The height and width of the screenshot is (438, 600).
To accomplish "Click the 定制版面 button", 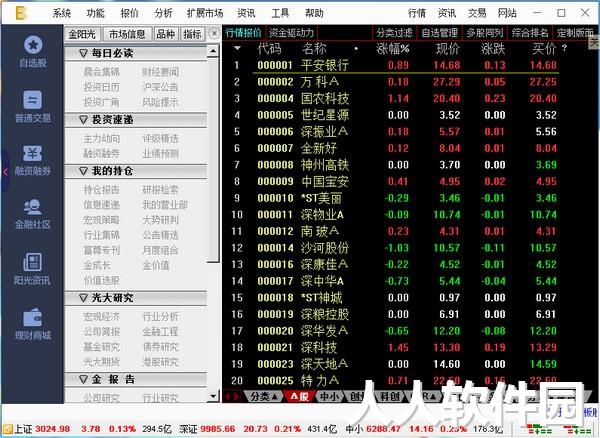I will (x=575, y=33).
